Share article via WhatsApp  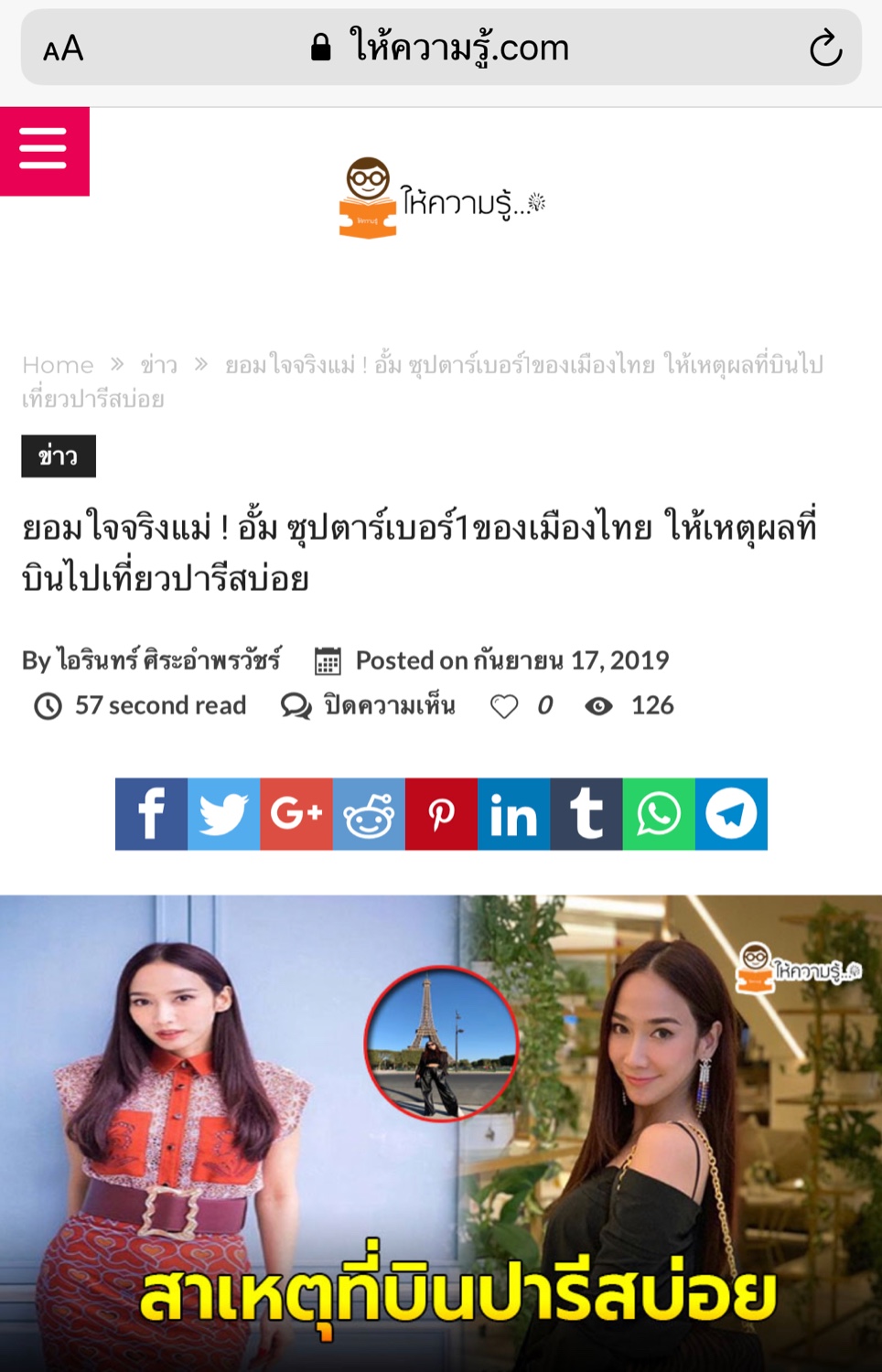pos(659,814)
